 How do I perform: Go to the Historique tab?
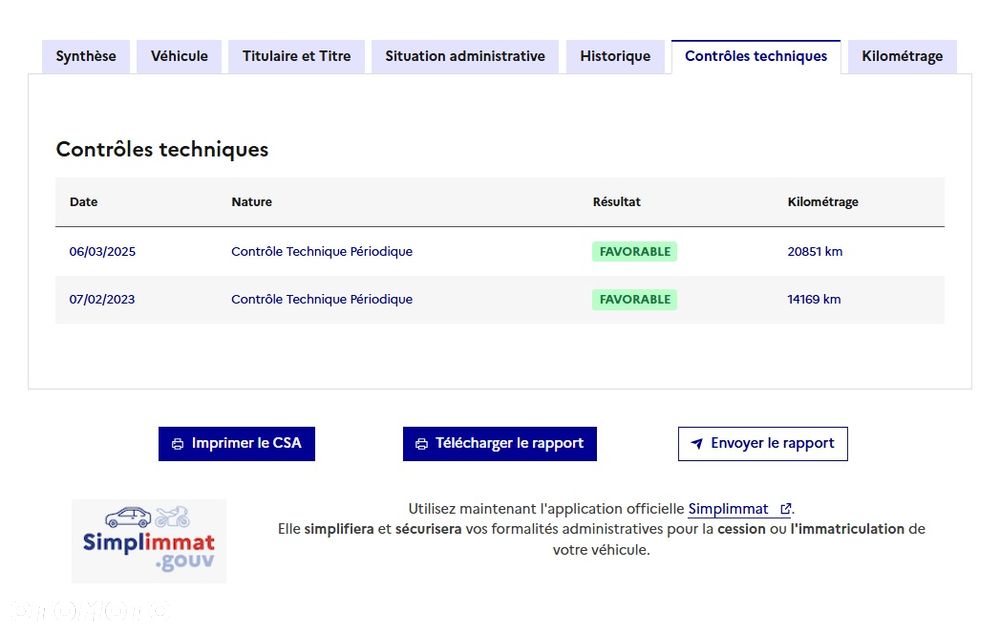615,56
